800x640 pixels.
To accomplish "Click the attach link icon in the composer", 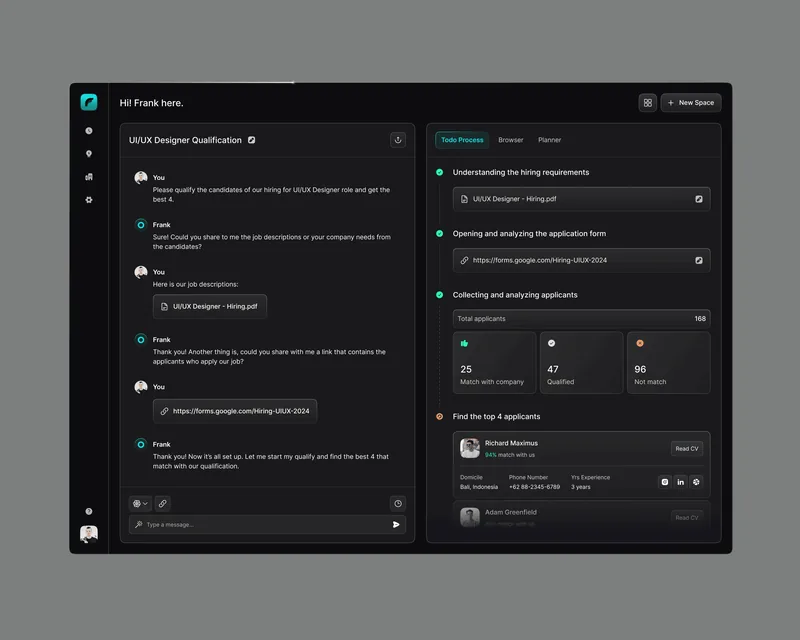I will pyautogui.click(x=162, y=503).
